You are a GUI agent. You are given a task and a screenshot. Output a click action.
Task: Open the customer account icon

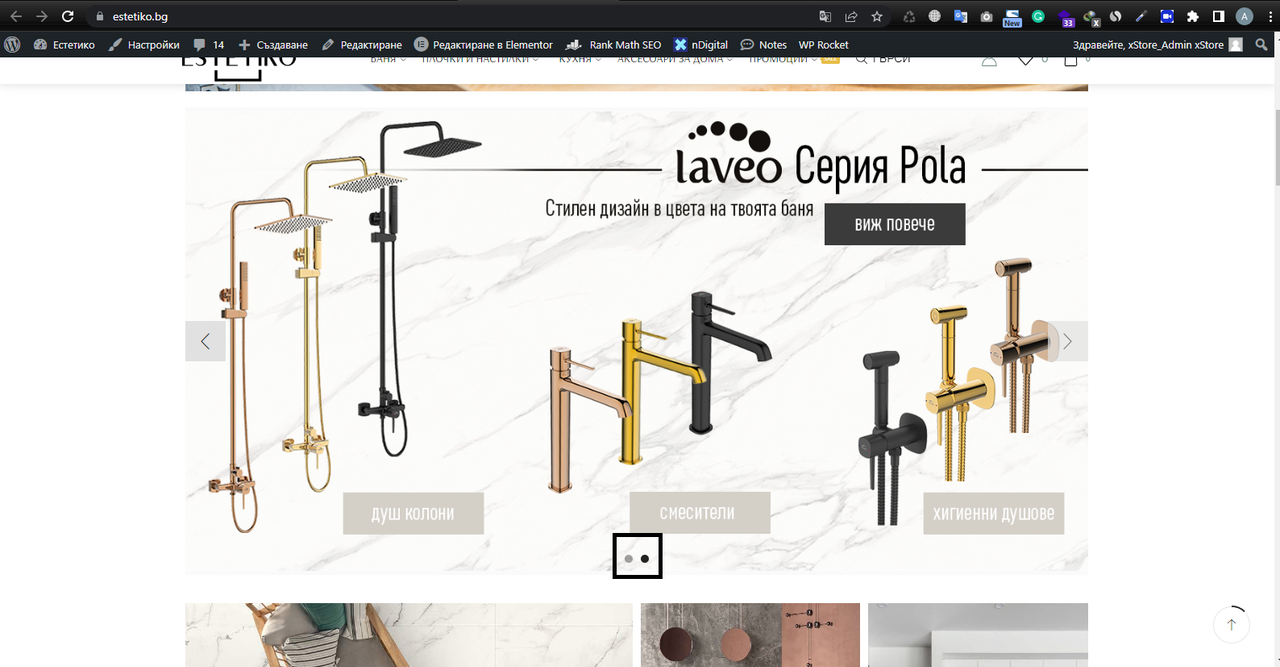(989, 60)
